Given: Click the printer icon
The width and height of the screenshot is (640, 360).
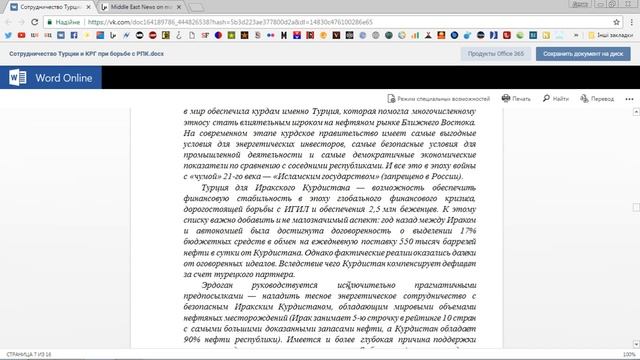Looking at the screenshot, I should (x=506, y=98).
